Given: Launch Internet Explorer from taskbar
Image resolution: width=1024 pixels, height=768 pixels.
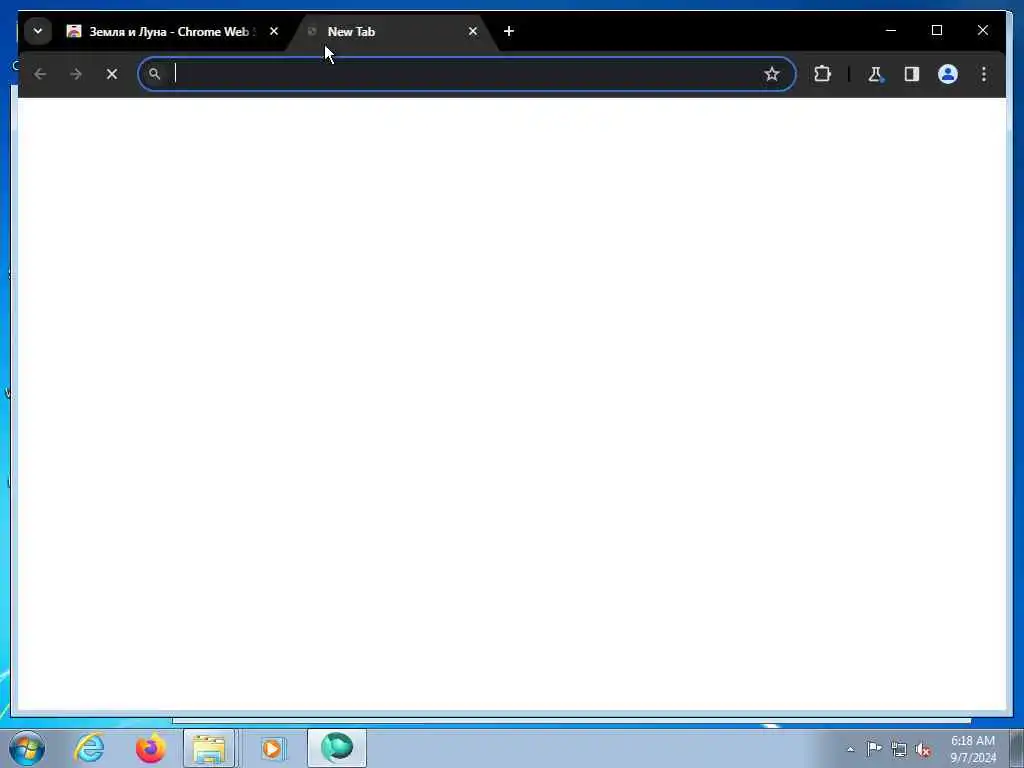Looking at the screenshot, I should click(89, 748).
